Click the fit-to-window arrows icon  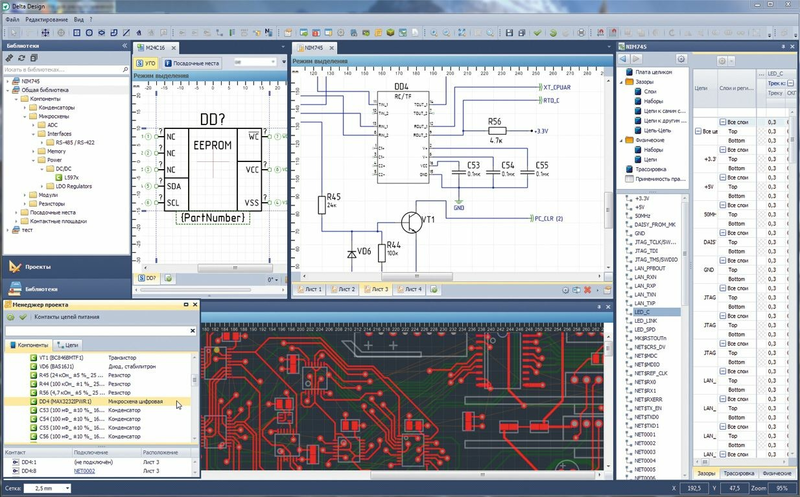point(462,33)
